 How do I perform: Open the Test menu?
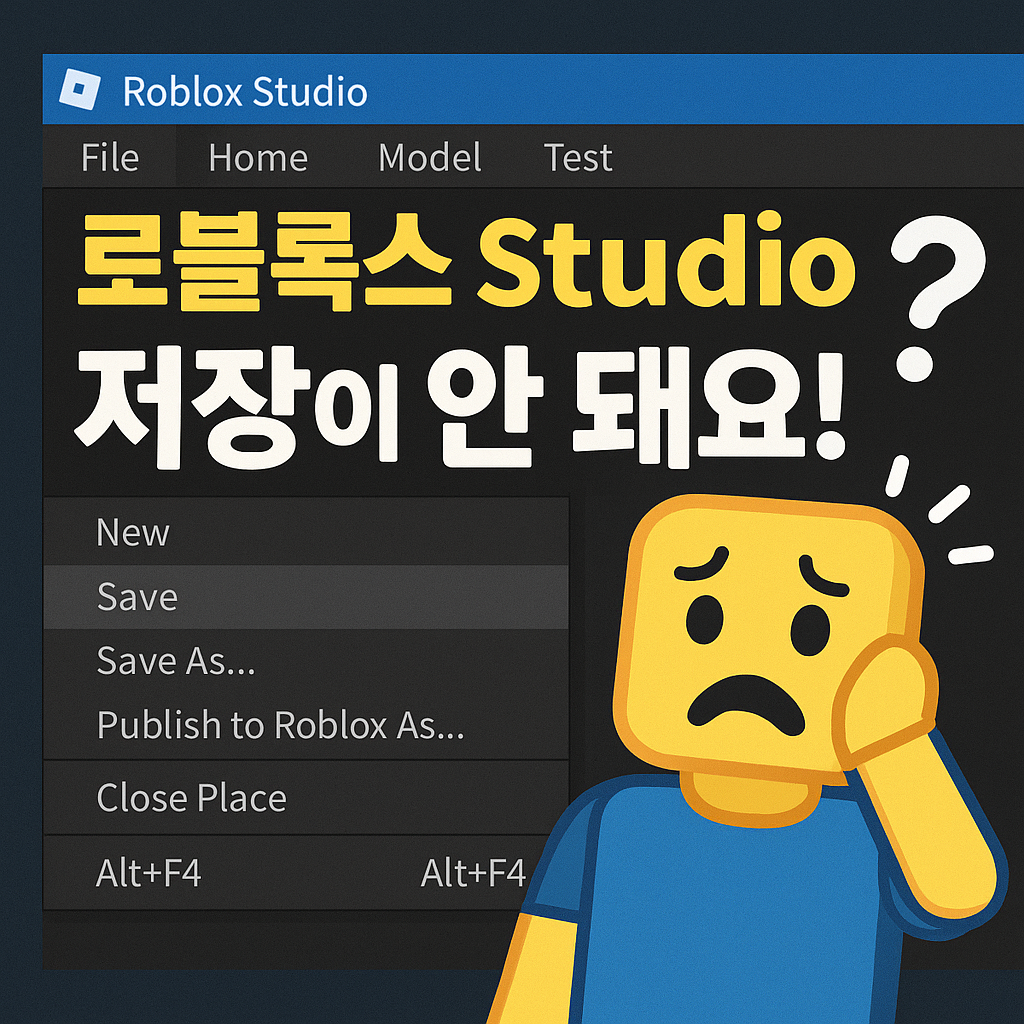coord(578,158)
